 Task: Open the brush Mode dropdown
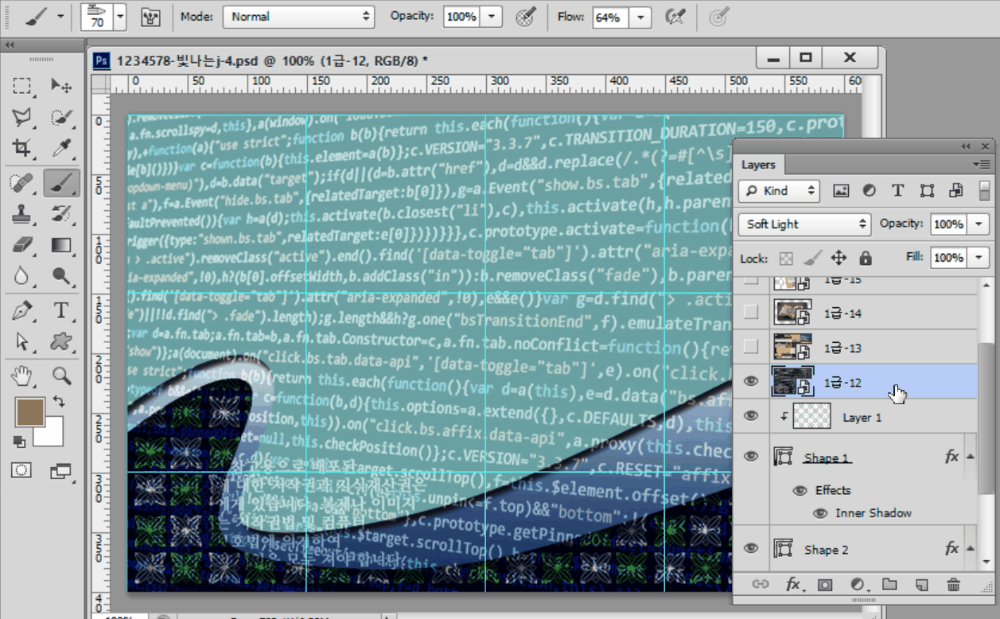tap(298, 17)
